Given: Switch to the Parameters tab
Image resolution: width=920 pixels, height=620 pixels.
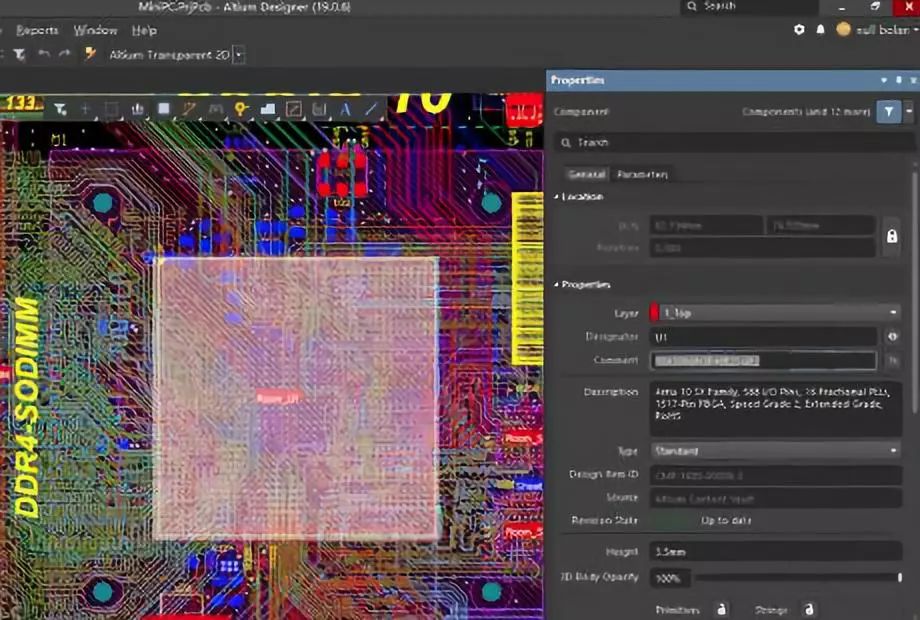Looking at the screenshot, I should (642, 174).
